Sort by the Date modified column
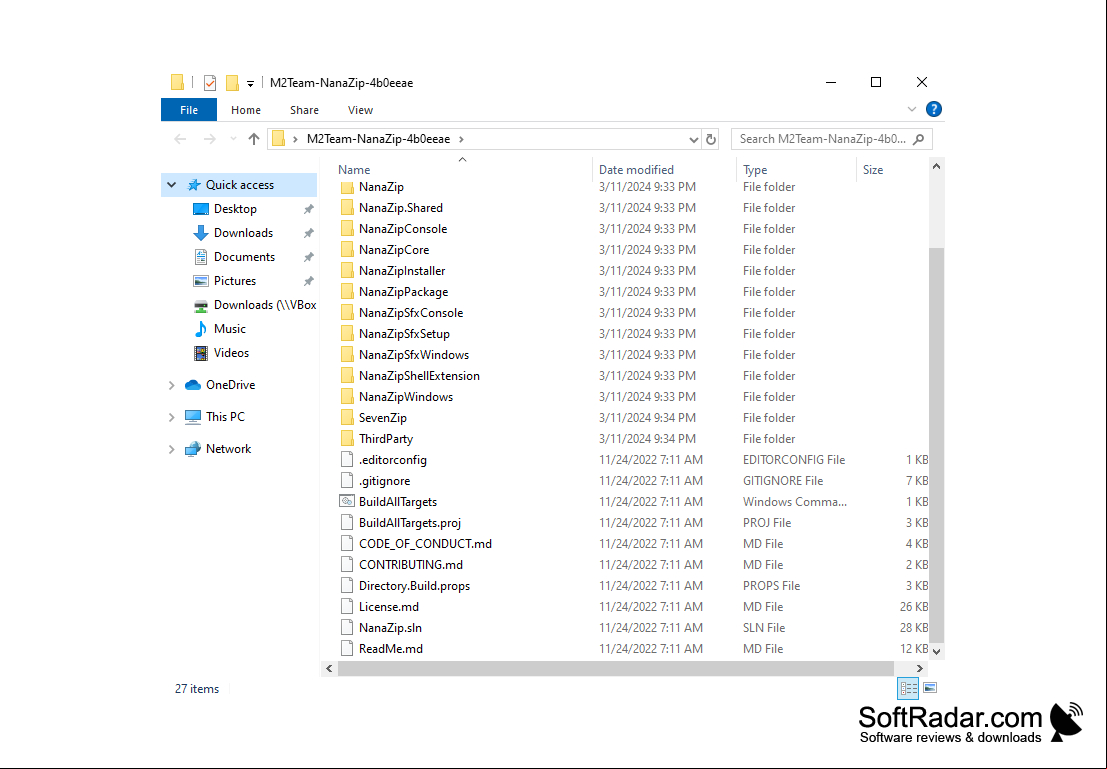Image resolution: width=1107 pixels, height=769 pixels. coord(636,169)
